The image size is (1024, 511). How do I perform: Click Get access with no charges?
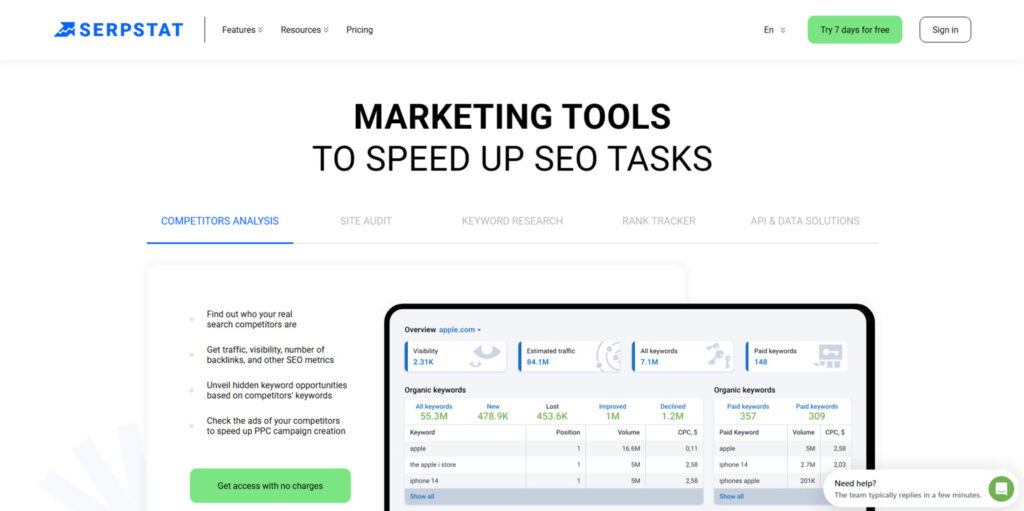(270, 486)
